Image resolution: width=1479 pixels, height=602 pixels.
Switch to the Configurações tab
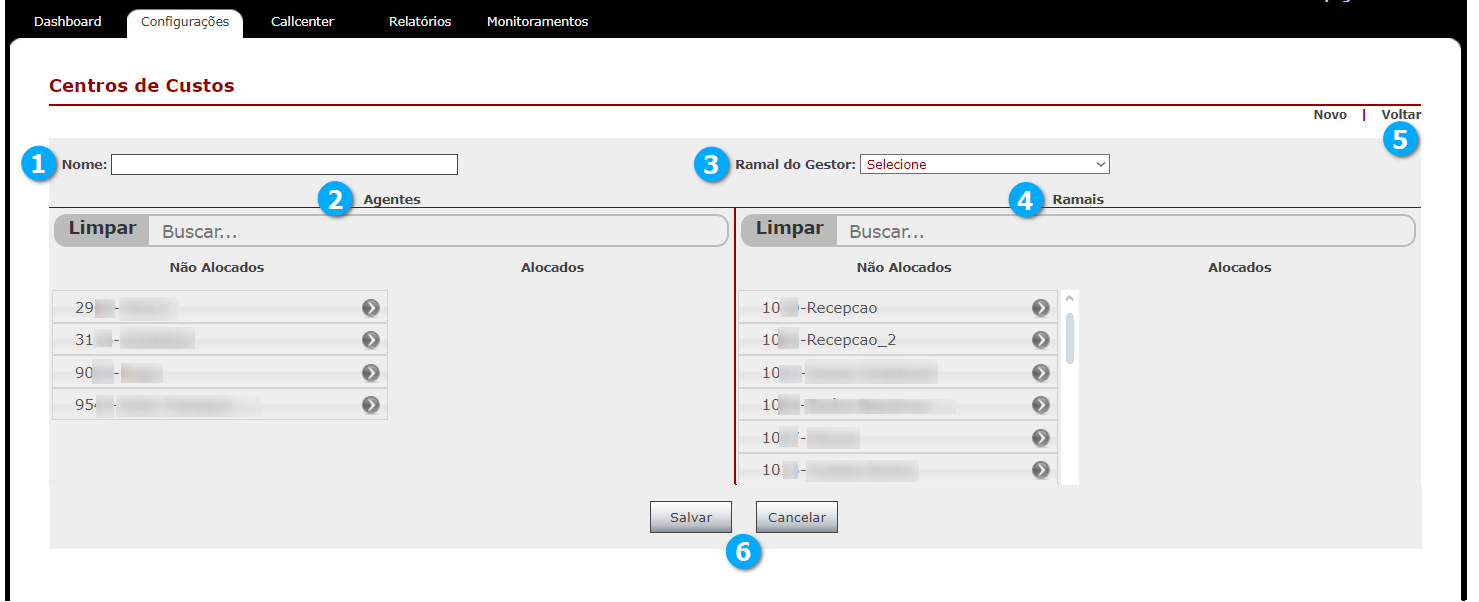[185, 22]
